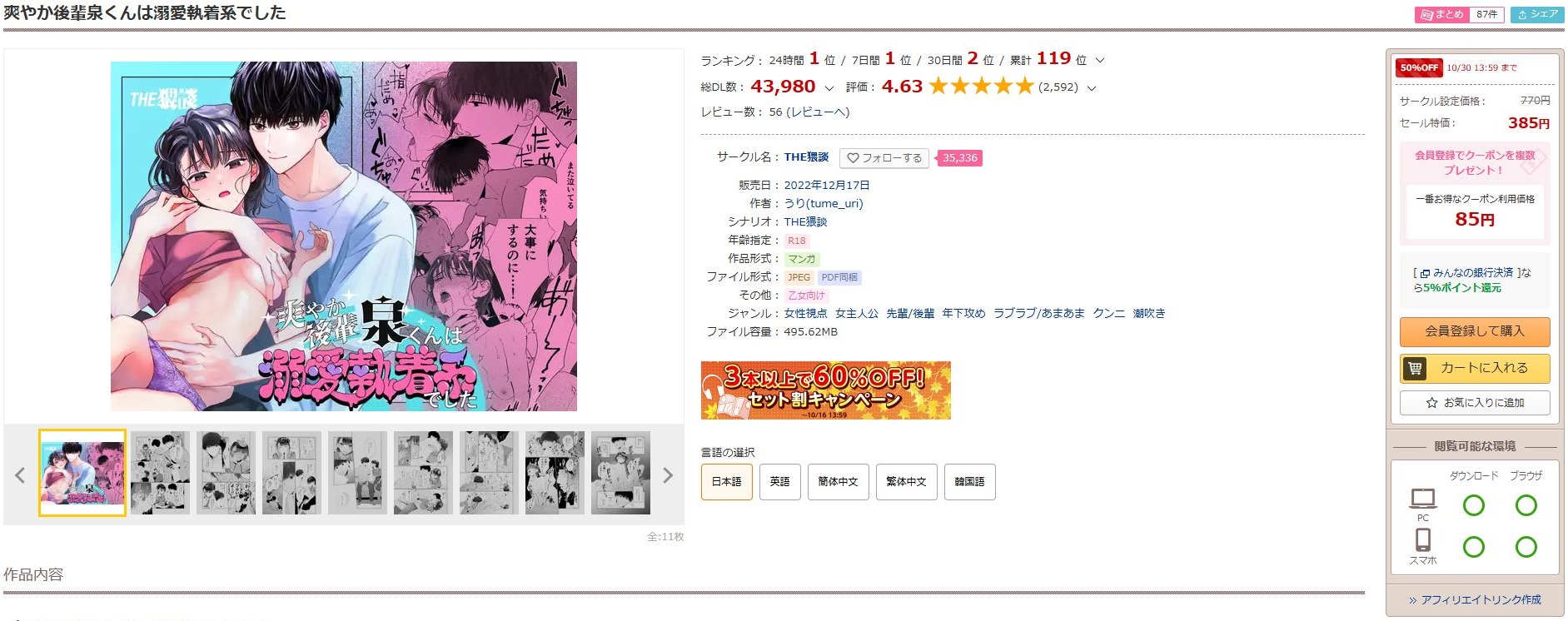Show previous thumbnails with left arrow

[20, 475]
